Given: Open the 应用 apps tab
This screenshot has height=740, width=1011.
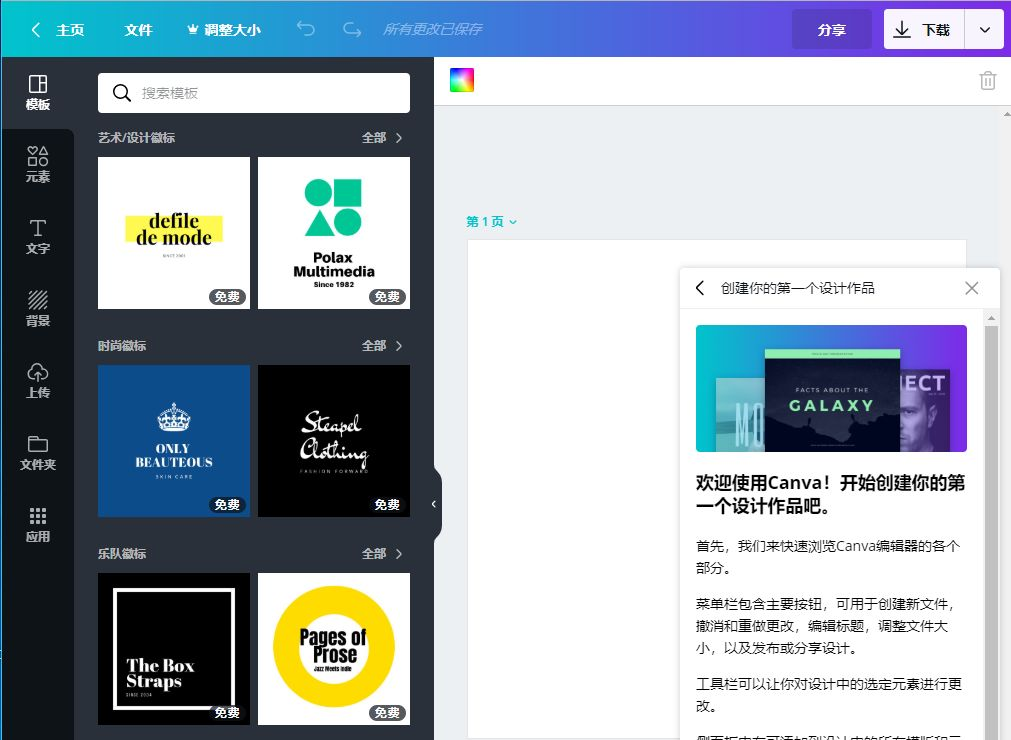Looking at the screenshot, I should pyautogui.click(x=37, y=525).
